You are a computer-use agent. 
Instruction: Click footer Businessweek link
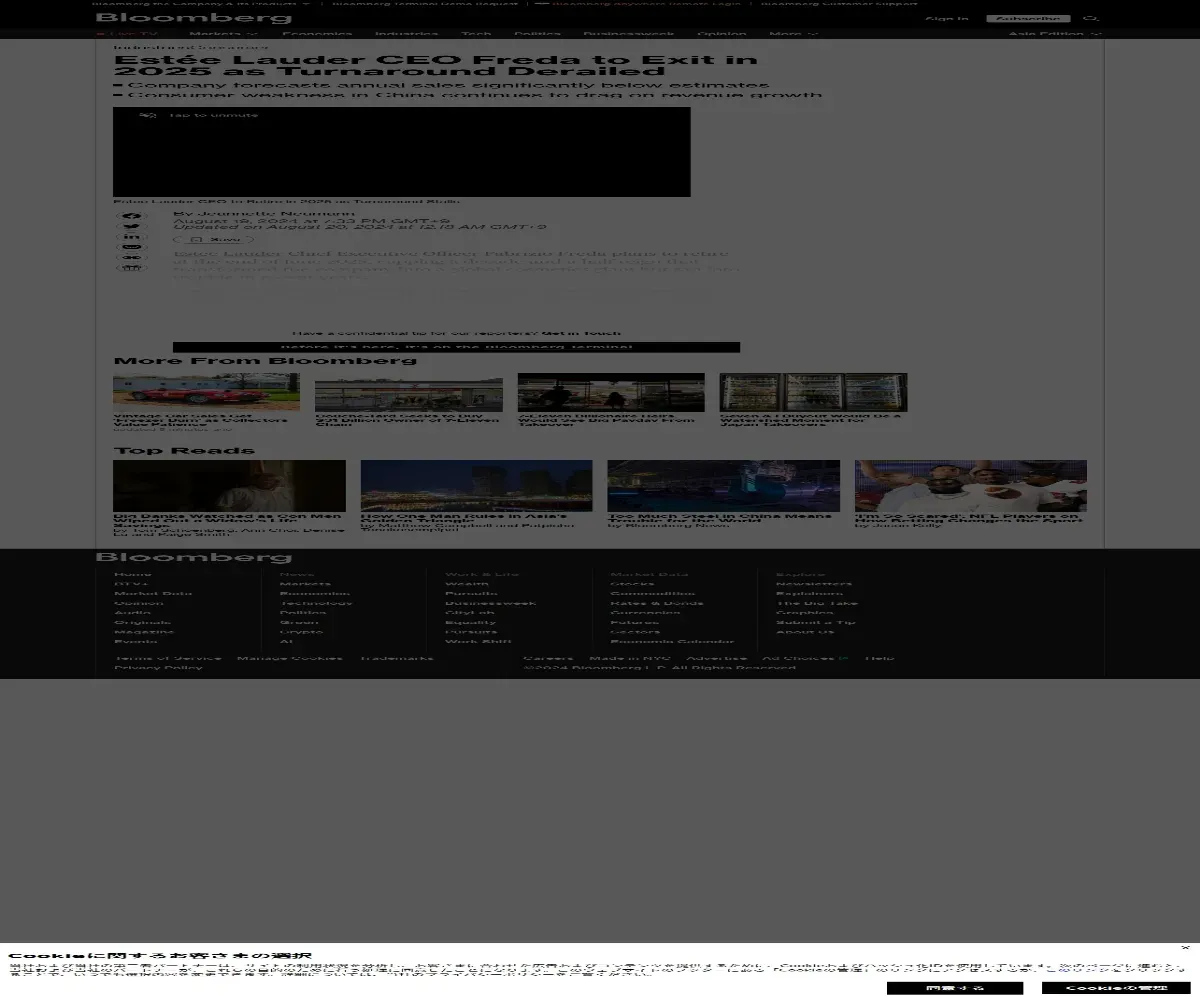(x=490, y=603)
